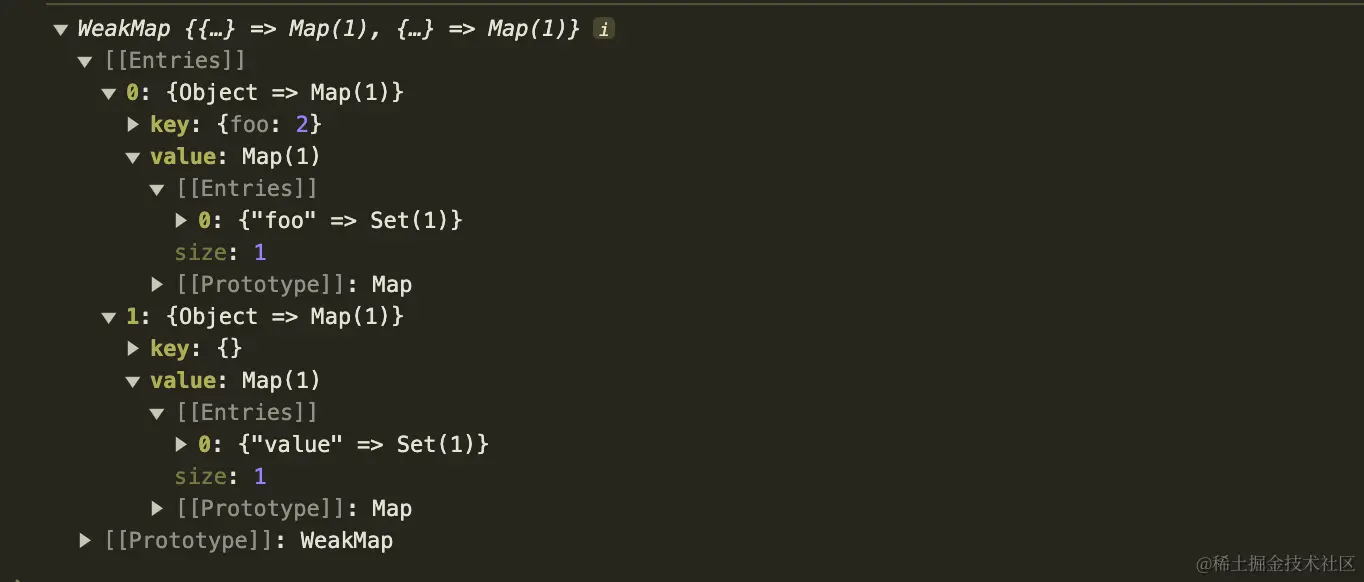The image size is (1364, 582).
Task: Expand key: {foo: 2}
Action: click(x=133, y=125)
